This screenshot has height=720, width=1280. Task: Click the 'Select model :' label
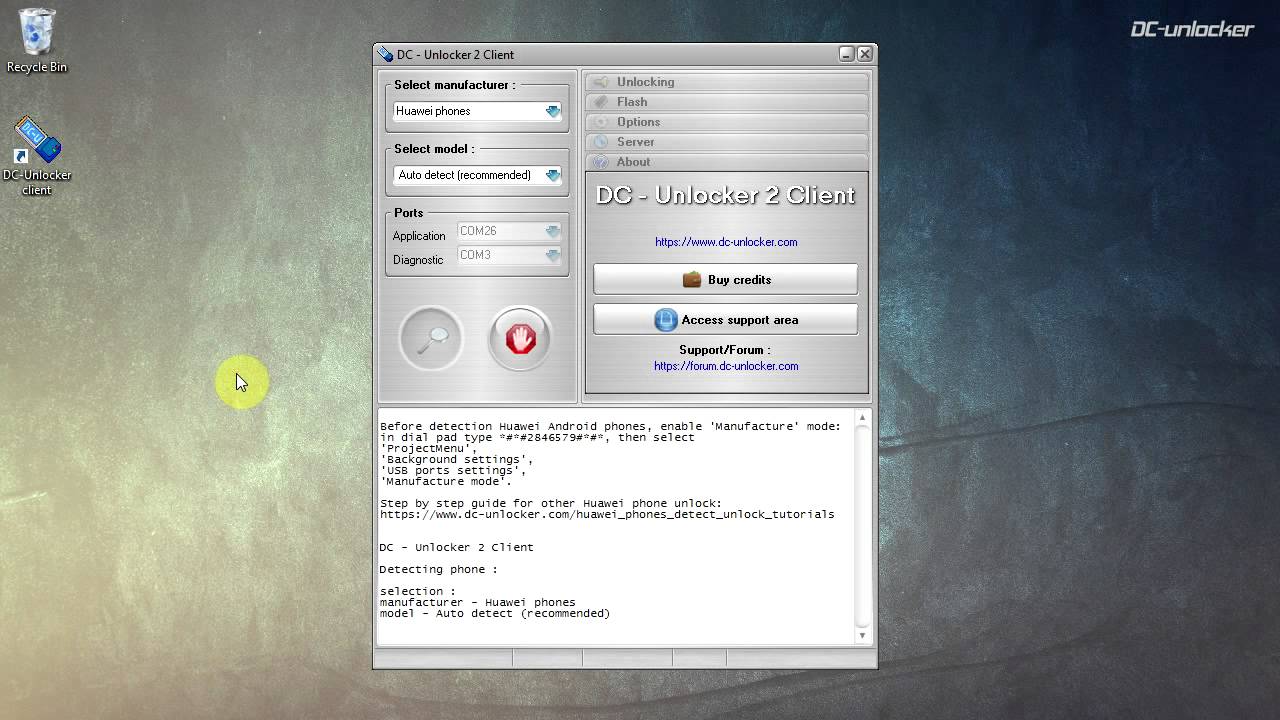(x=434, y=149)
